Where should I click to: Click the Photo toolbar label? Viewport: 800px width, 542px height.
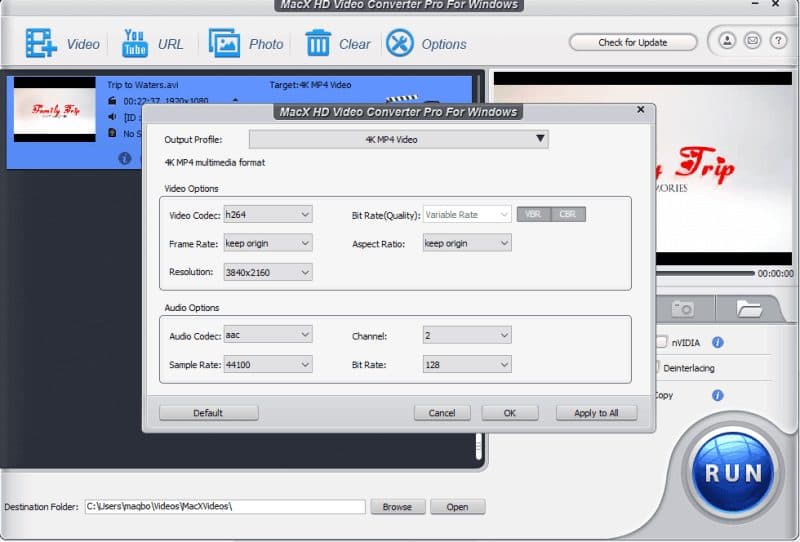(266, 44)
